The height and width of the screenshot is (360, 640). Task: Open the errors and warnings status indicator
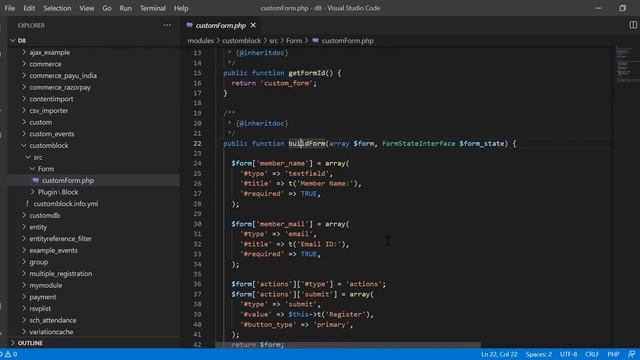[x=10, y=354]
